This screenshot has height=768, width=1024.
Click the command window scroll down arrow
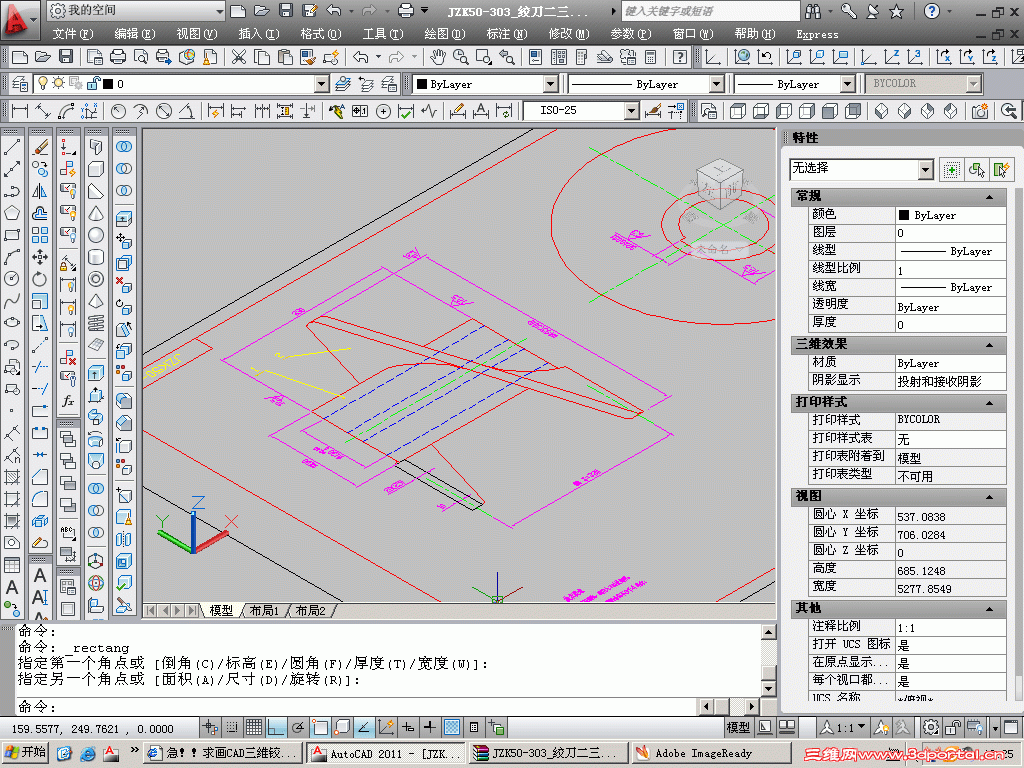769,688
